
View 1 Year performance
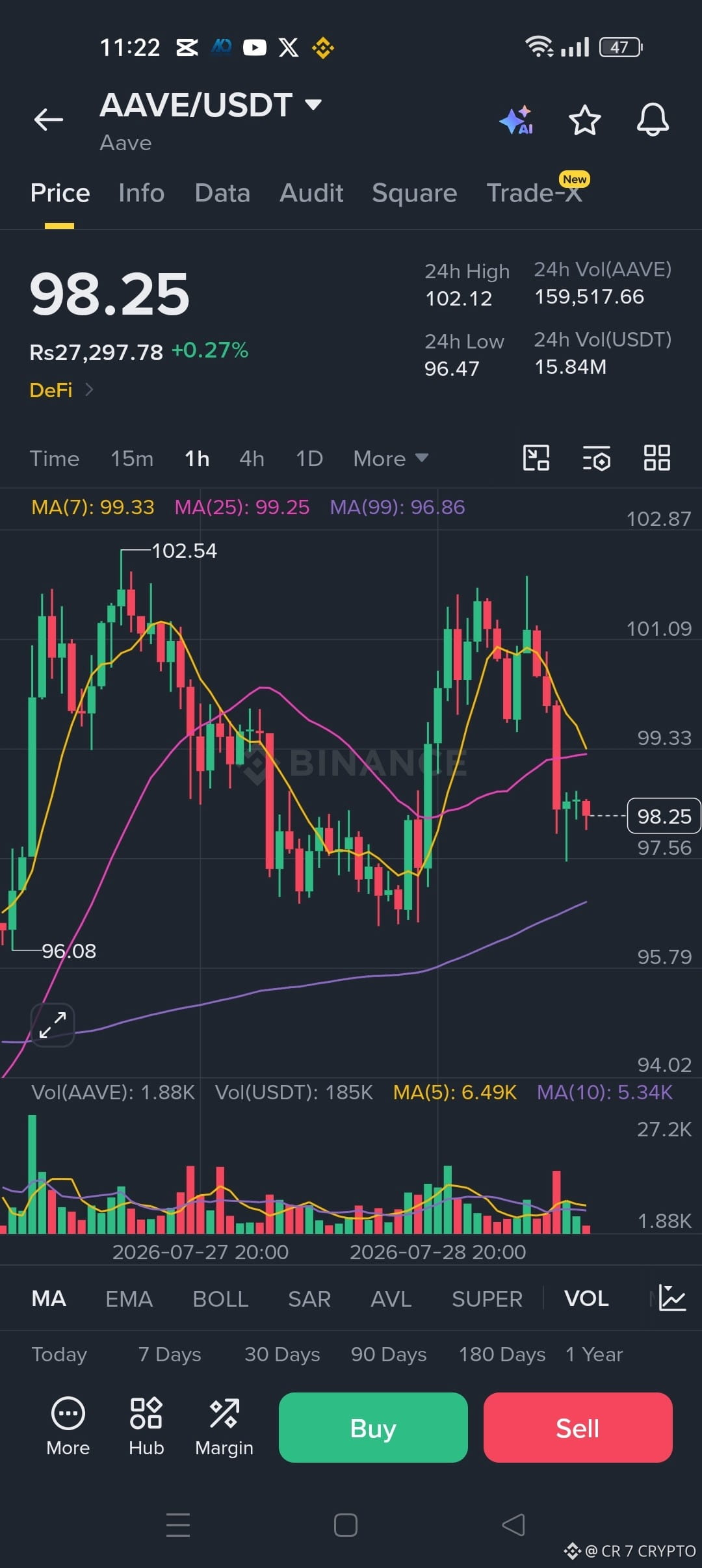coord(594,1354)
